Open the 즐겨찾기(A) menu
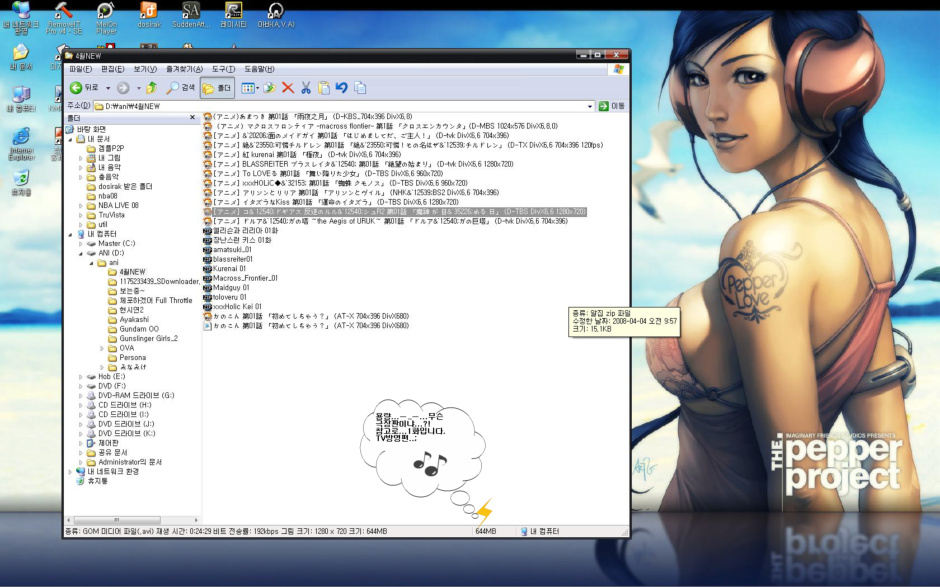This screenshot has height=587, width=940. tap(185, 70)
